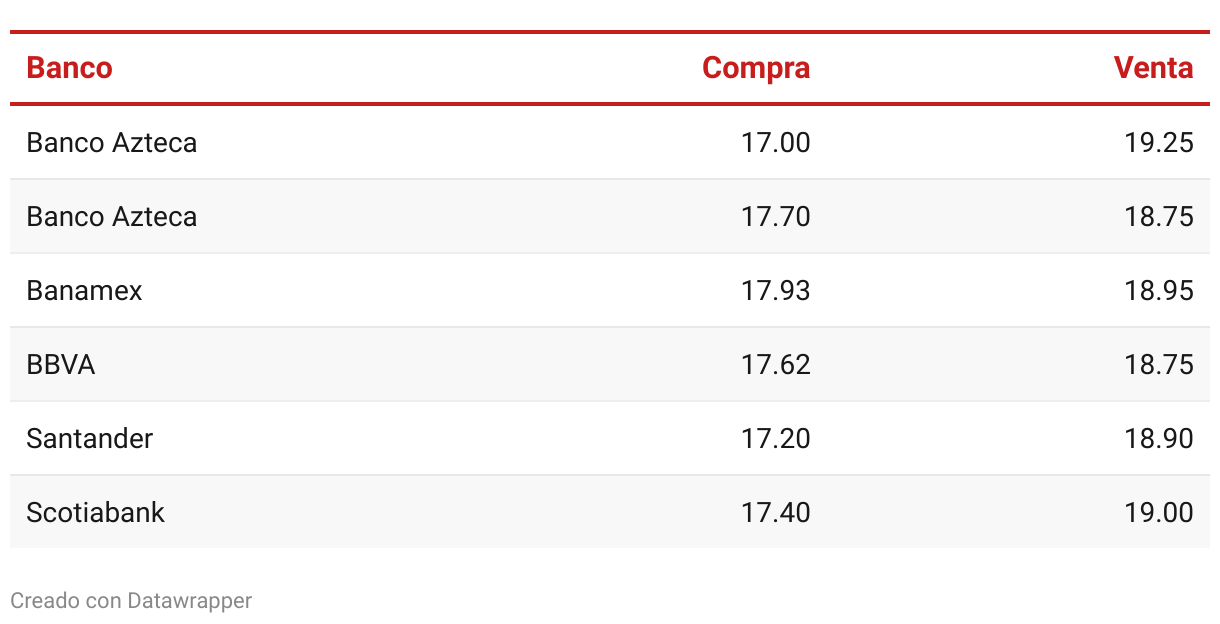Viewport: 1220px width, 624px height.
Task: Select the 17.70 Compra value
Action: pyautogui.click(x=776, y=217)
